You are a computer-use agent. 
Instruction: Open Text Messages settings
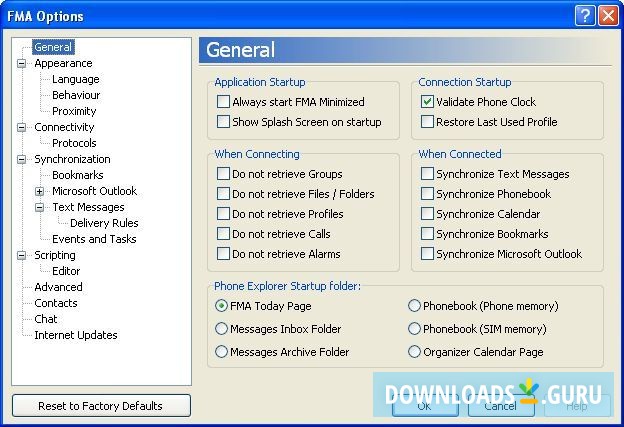[x=88, y=207]
